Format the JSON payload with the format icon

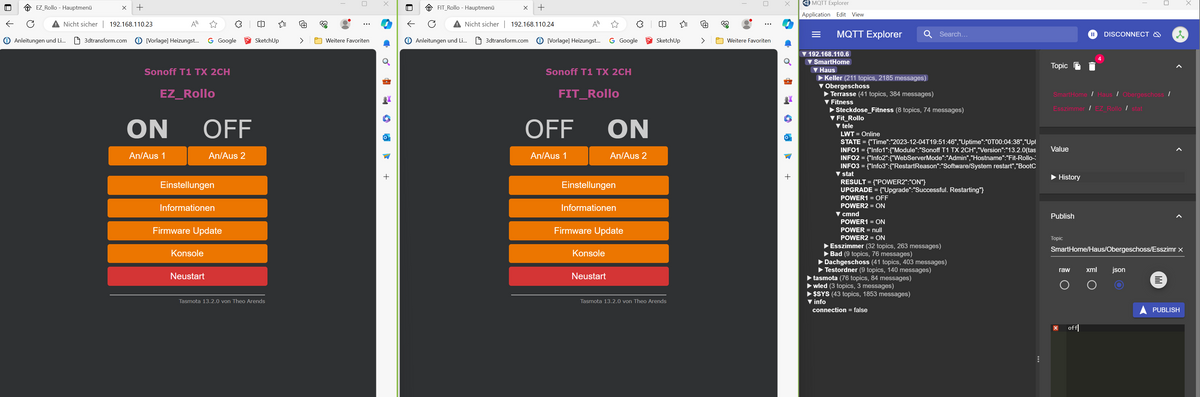[1159, 280]
